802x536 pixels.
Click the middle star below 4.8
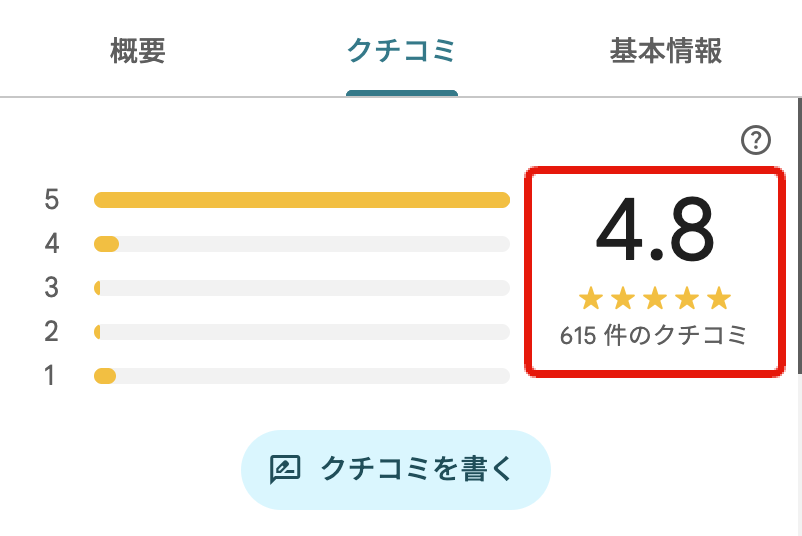click(x=655, y=298)
